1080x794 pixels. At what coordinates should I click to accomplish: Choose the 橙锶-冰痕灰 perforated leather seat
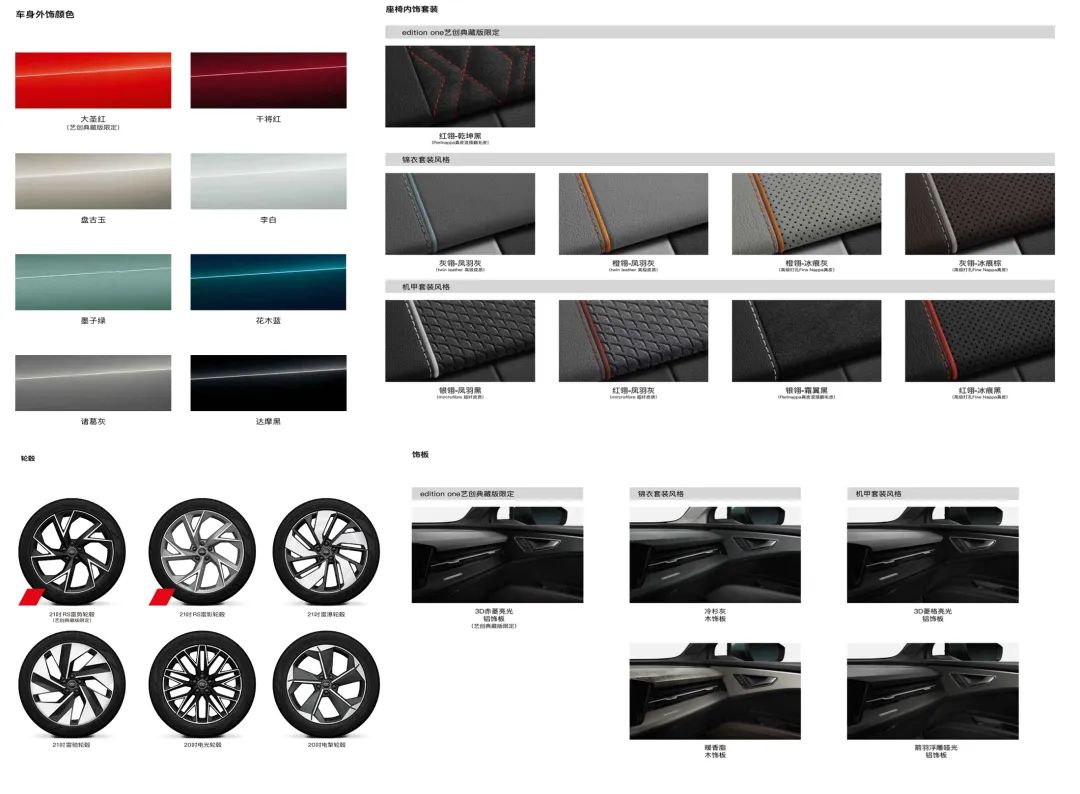[806, 214]
